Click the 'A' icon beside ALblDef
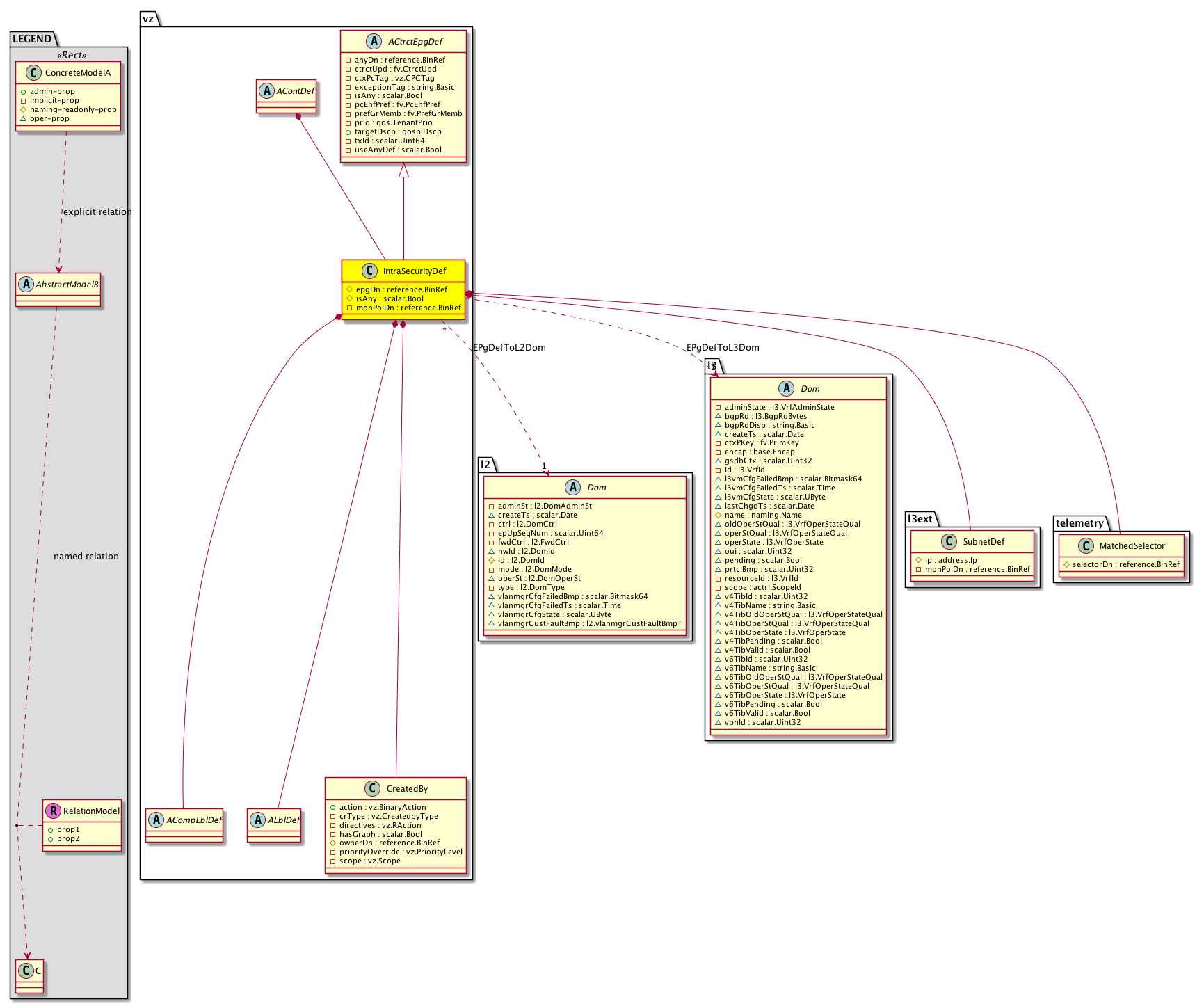Screen dimensions: 1204x1006 (258, 820)
